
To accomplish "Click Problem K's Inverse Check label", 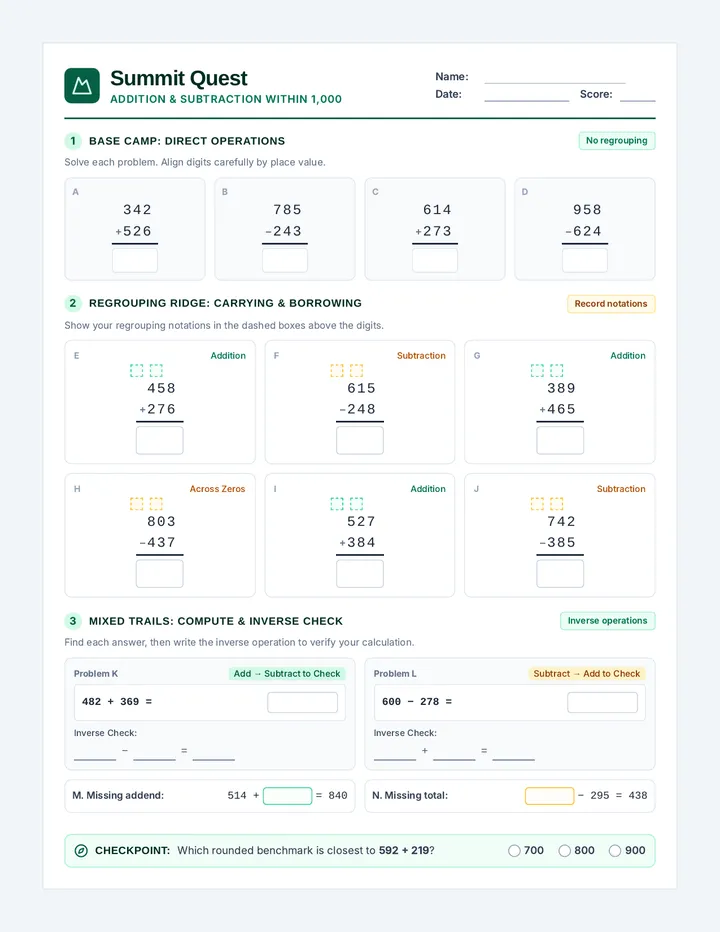I will [105, 733].
